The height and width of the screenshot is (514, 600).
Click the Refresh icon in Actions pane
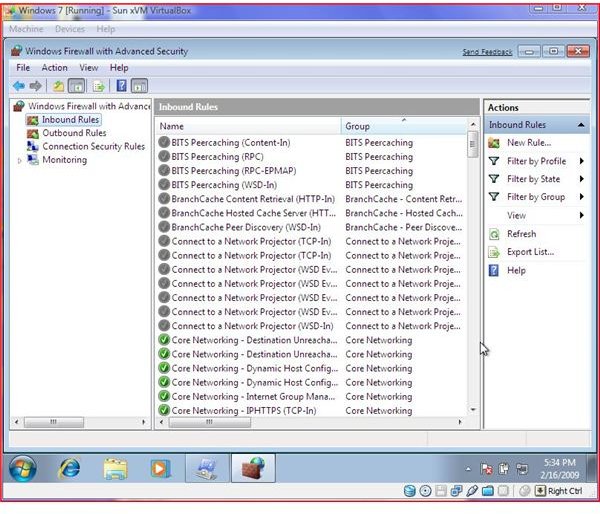[494, 234]
